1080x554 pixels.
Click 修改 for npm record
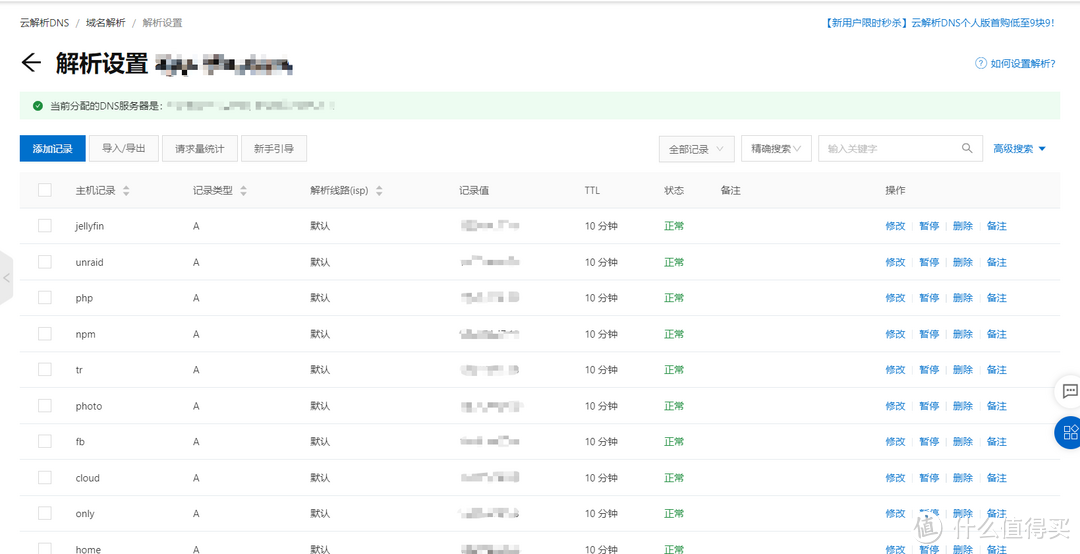[x=895, y=334]
